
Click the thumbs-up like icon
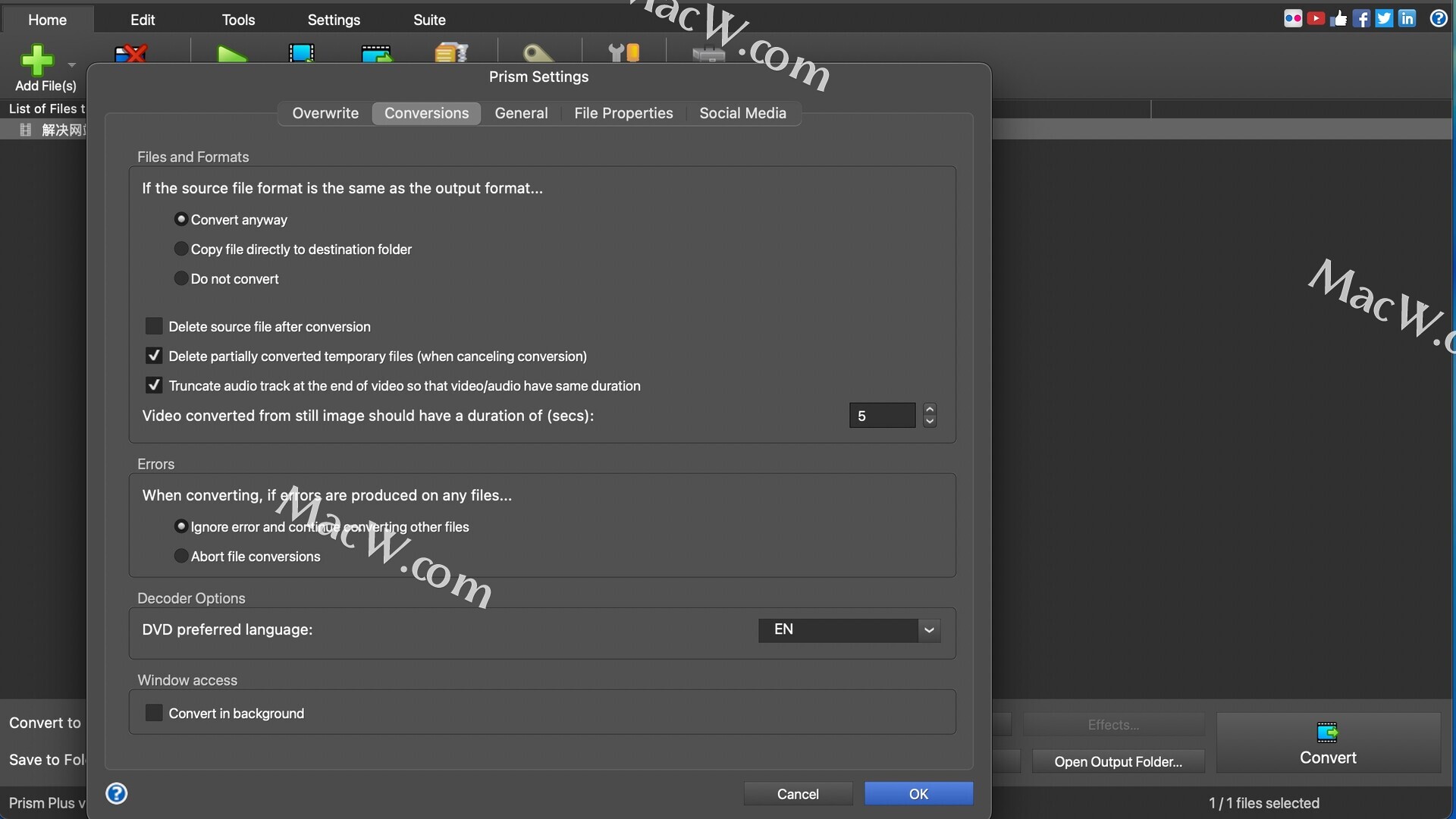pyautogui.click(x=1338, y=19)
